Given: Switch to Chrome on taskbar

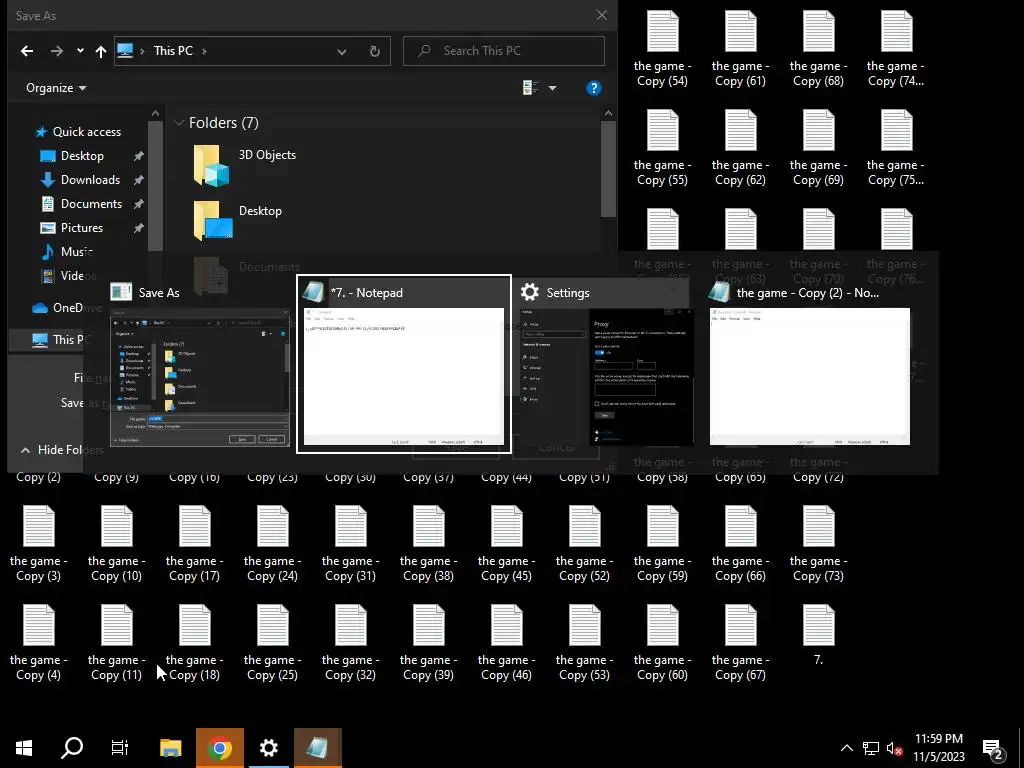Looking at the screenshot, I should (220, 748).
